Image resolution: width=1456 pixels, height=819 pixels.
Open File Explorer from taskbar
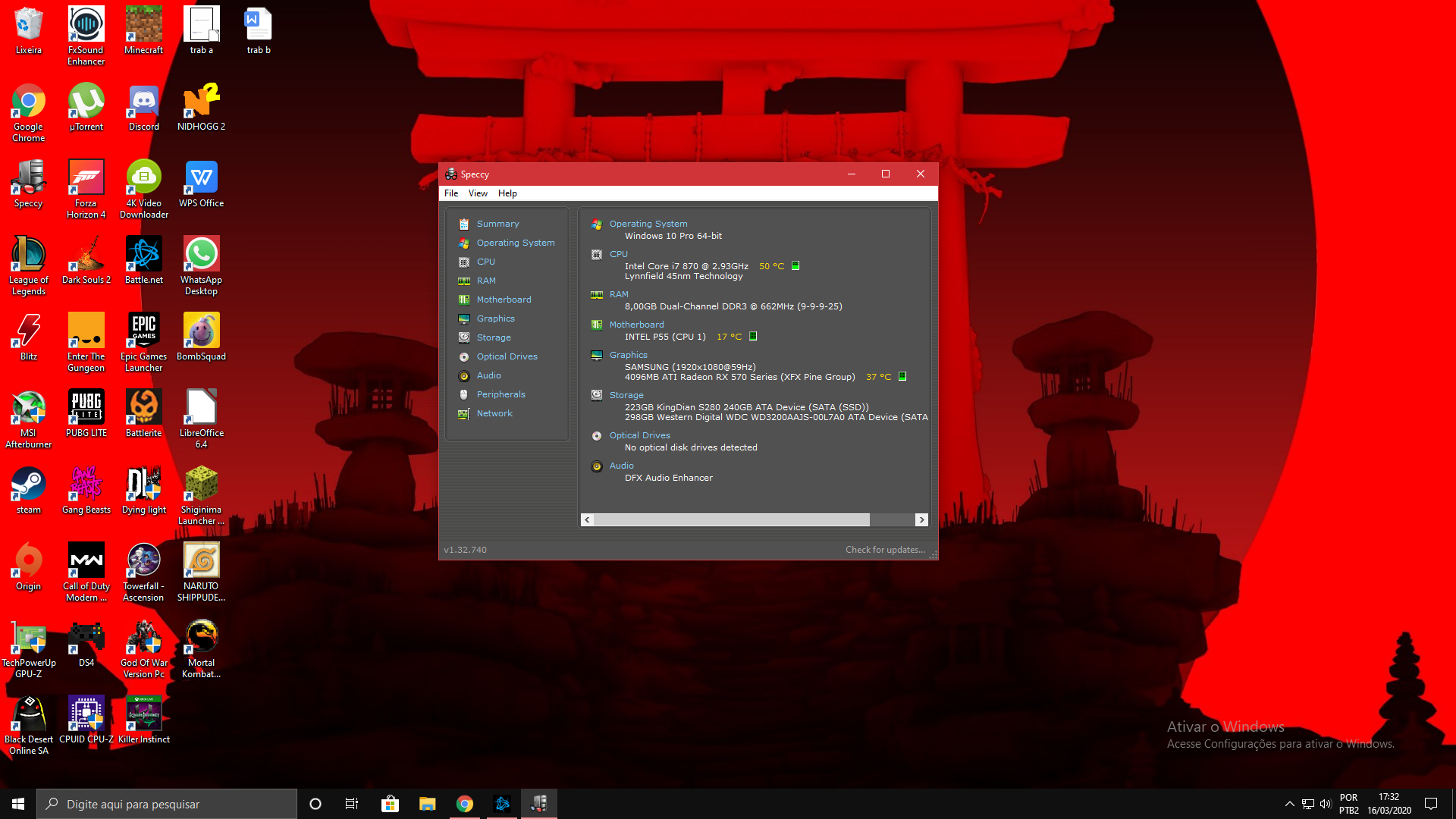pyautogui.click(x=427, y=804)
